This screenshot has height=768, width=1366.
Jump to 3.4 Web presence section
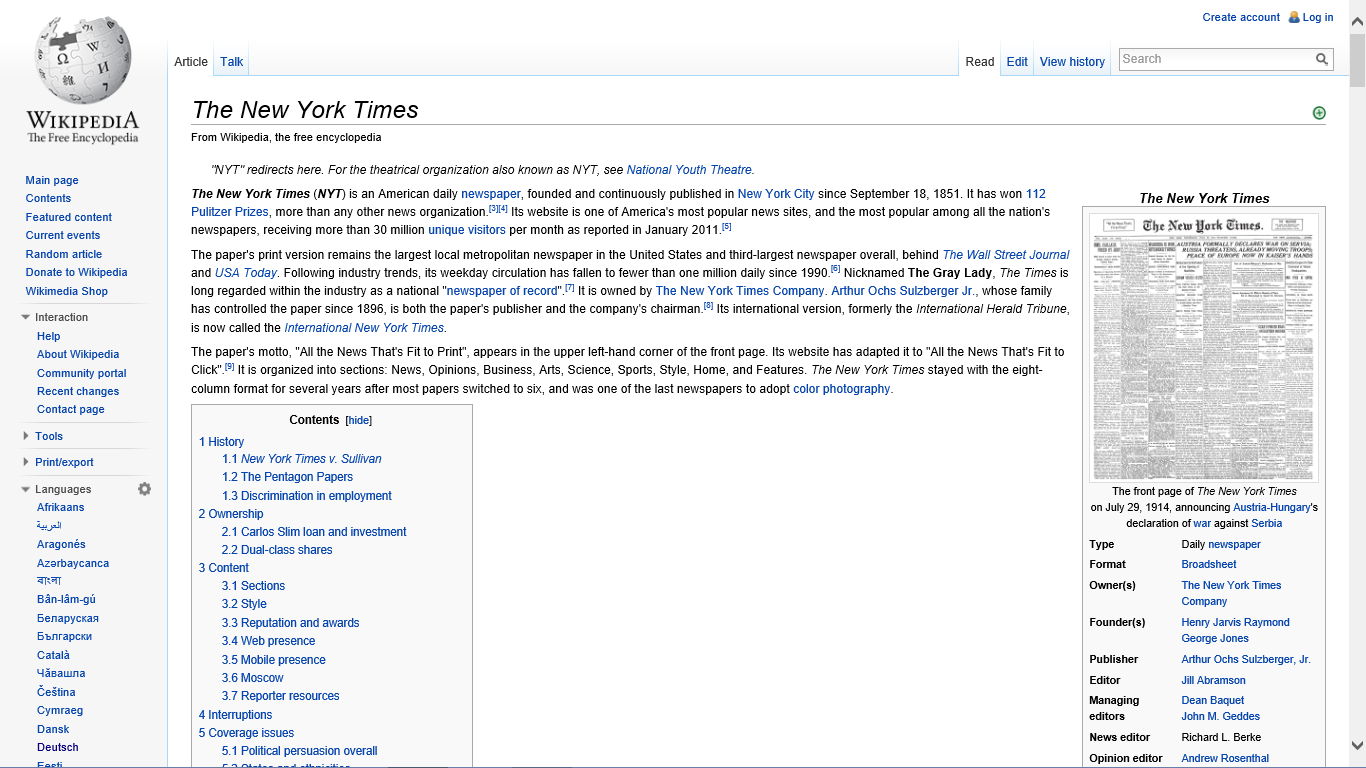pos(268,641)
